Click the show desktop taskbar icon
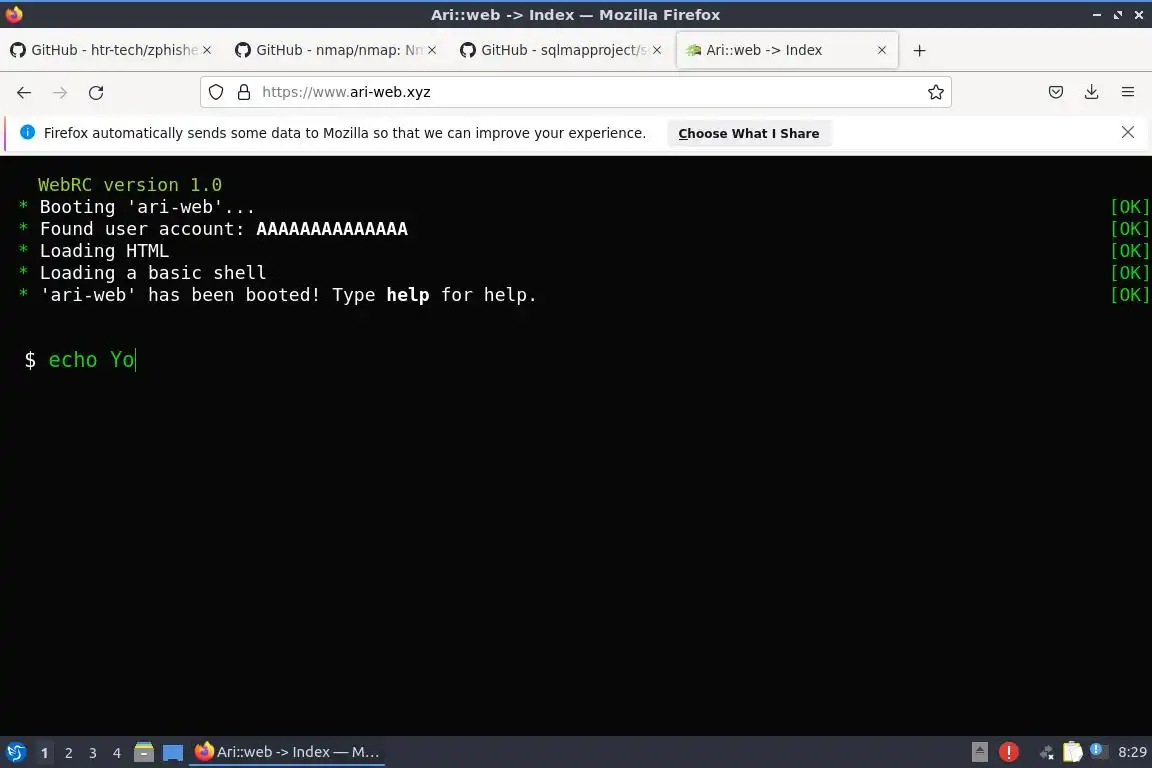This screenshot has height=768, width=1152. coord(173,753)
